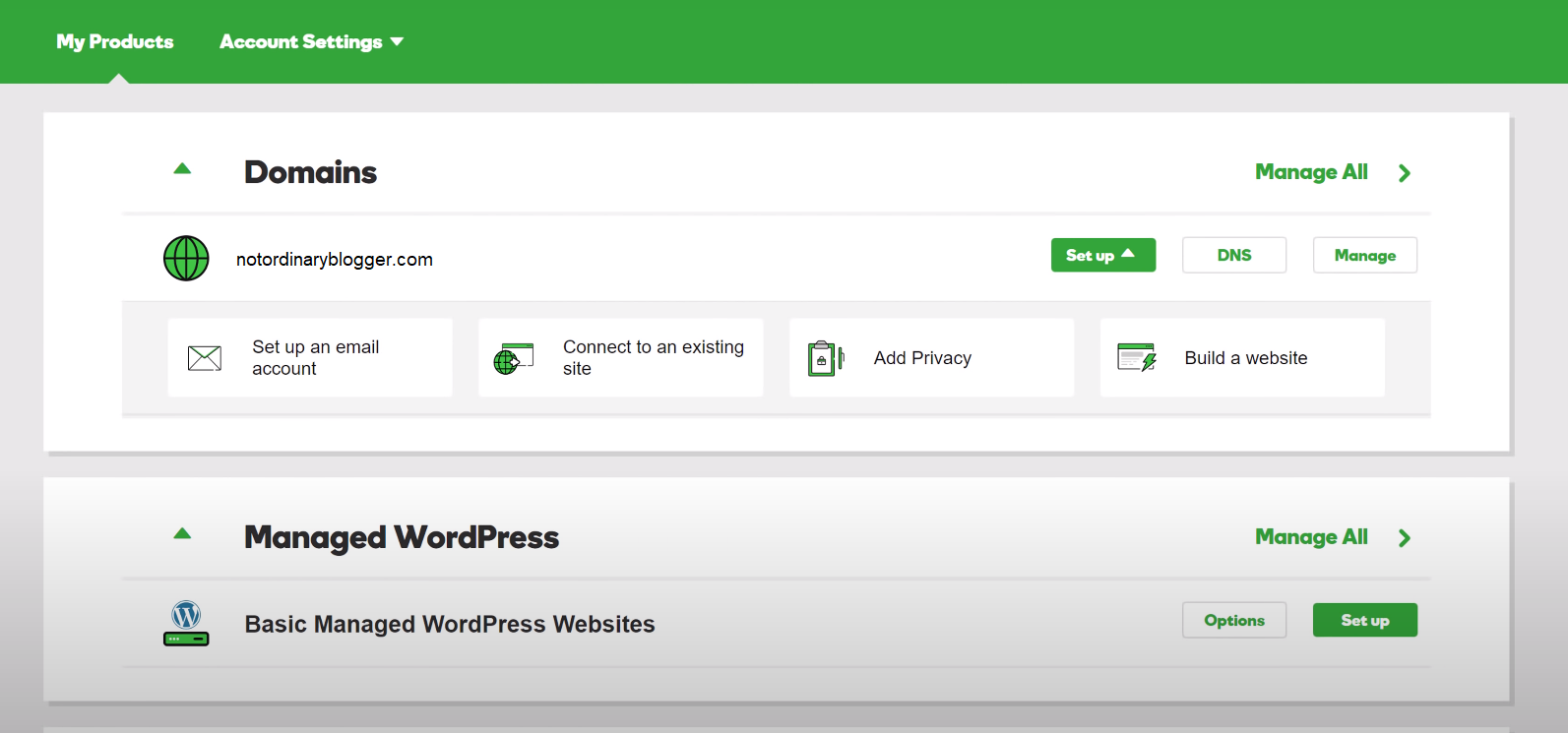Viewport: 1568px width, 733px height.
Task: Click the chevron arrow next to Managed WordPress Manage All
Action: point(1405,538)
